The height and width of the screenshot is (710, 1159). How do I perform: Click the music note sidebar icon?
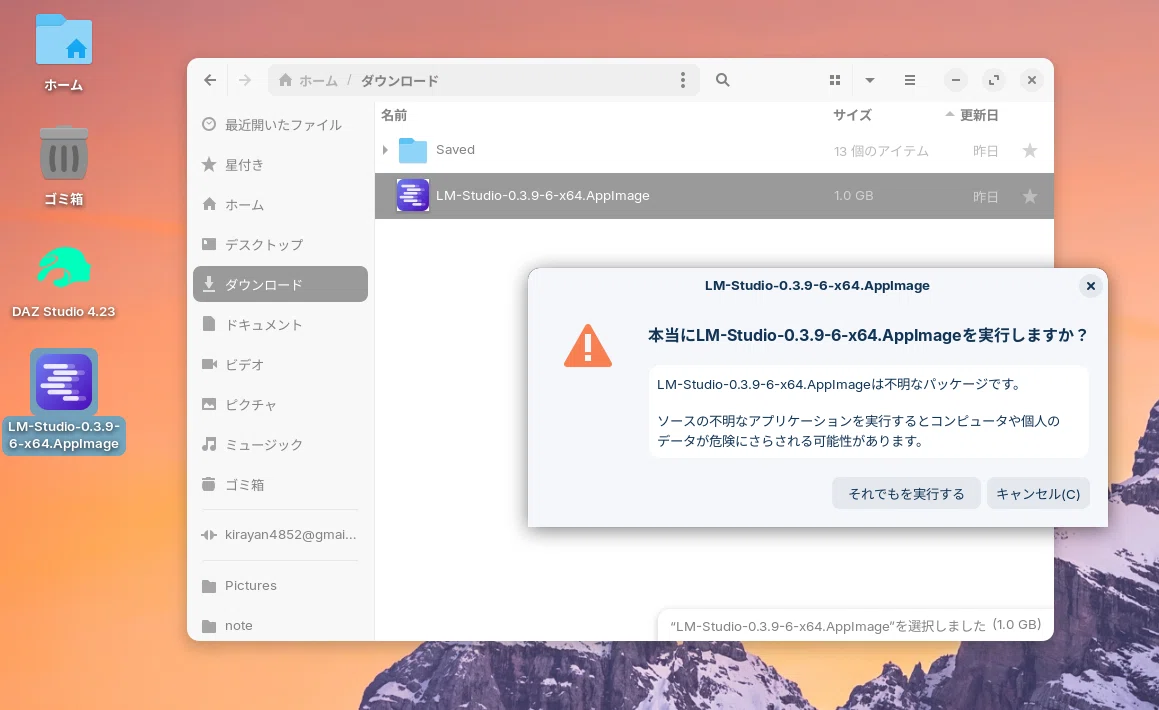point(209,444)
